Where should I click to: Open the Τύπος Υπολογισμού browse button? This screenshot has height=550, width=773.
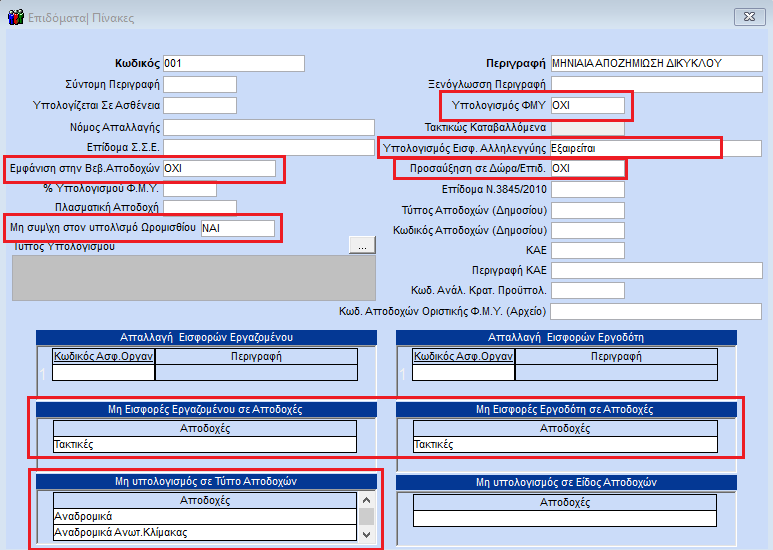coord(362,244)
